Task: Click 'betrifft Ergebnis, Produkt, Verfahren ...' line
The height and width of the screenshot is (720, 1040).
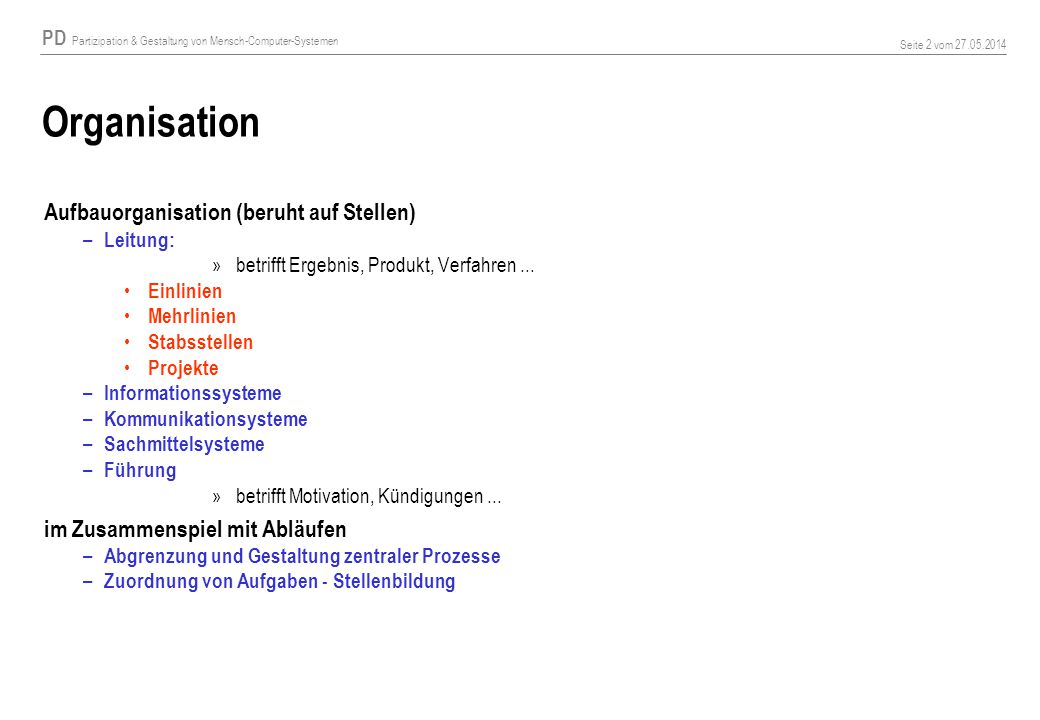Action: [385, 266]
